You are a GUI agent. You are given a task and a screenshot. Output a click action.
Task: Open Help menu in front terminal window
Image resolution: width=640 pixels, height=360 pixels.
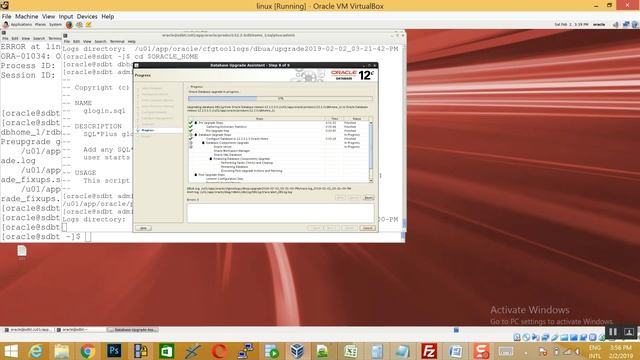point(131,42)
